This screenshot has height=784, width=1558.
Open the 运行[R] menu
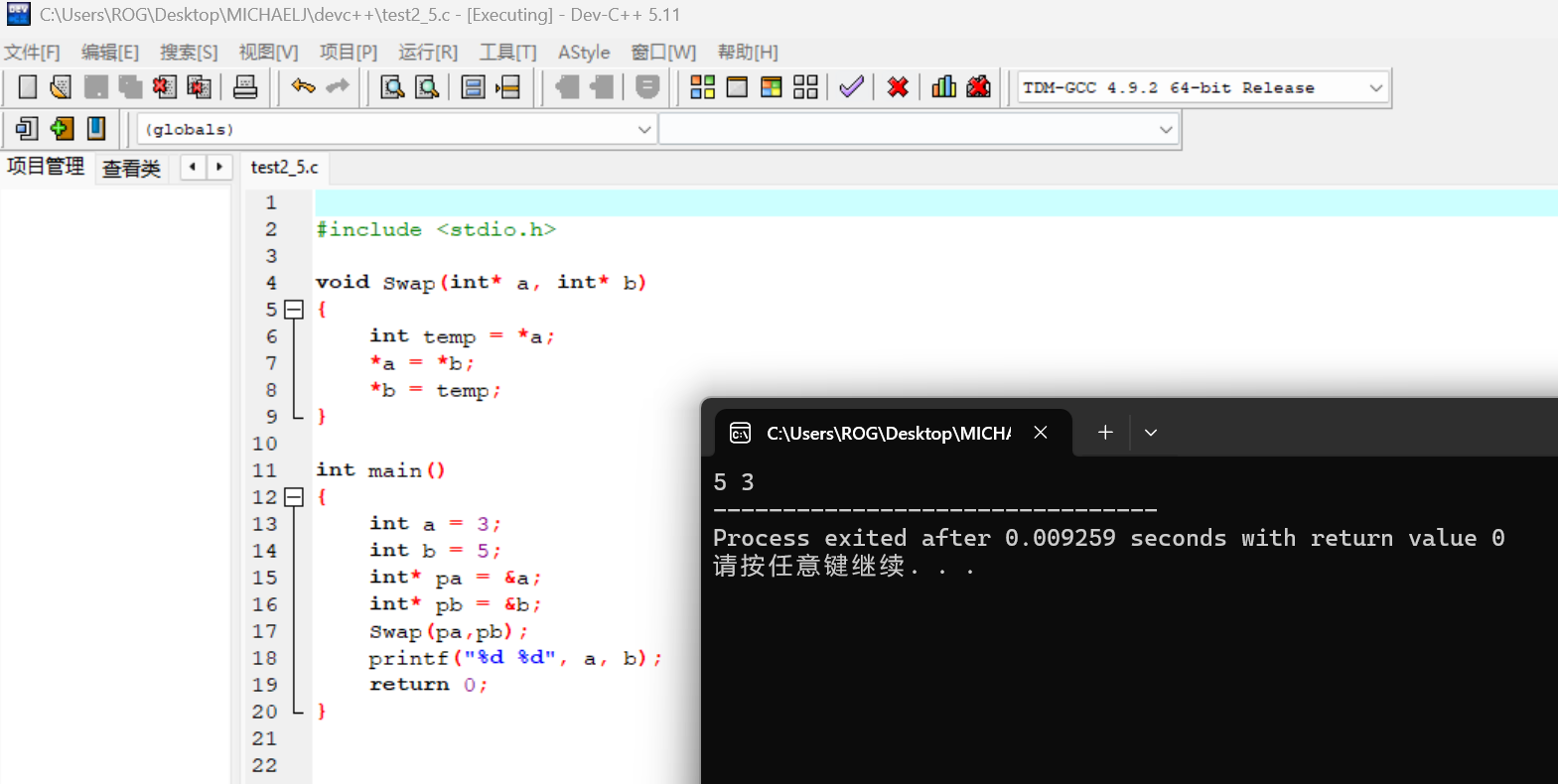click(x=428, y=52)
